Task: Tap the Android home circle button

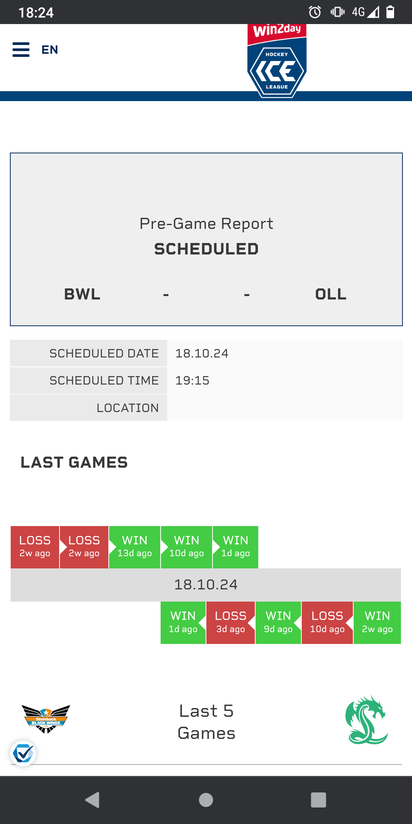Action: tap(206, 800)
